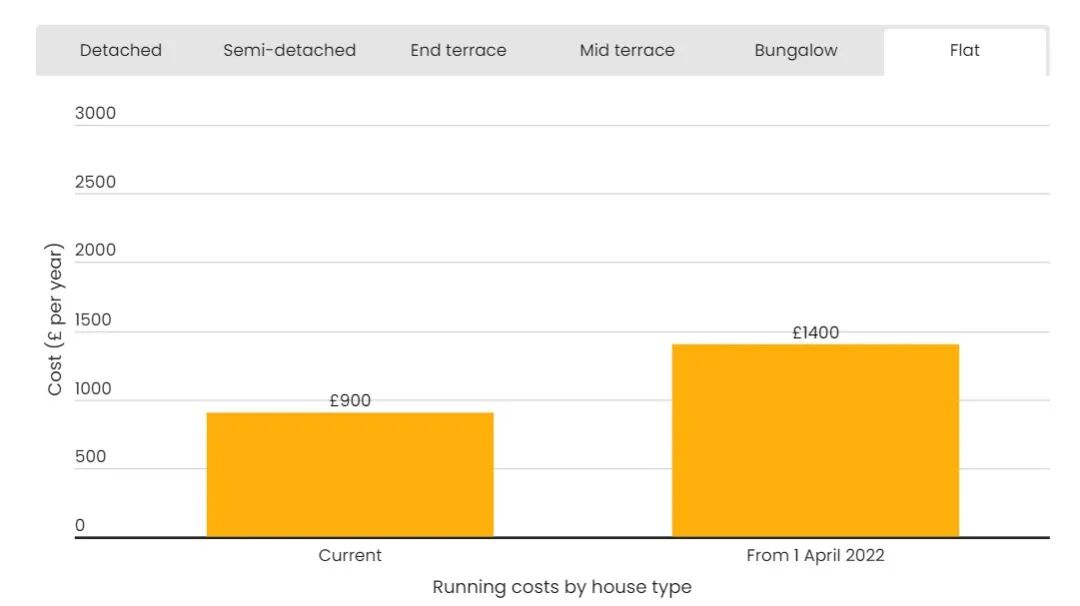This screenshot has height=606, width=1080.
Task: View the Bungalow tab
Action: [796, 50]
